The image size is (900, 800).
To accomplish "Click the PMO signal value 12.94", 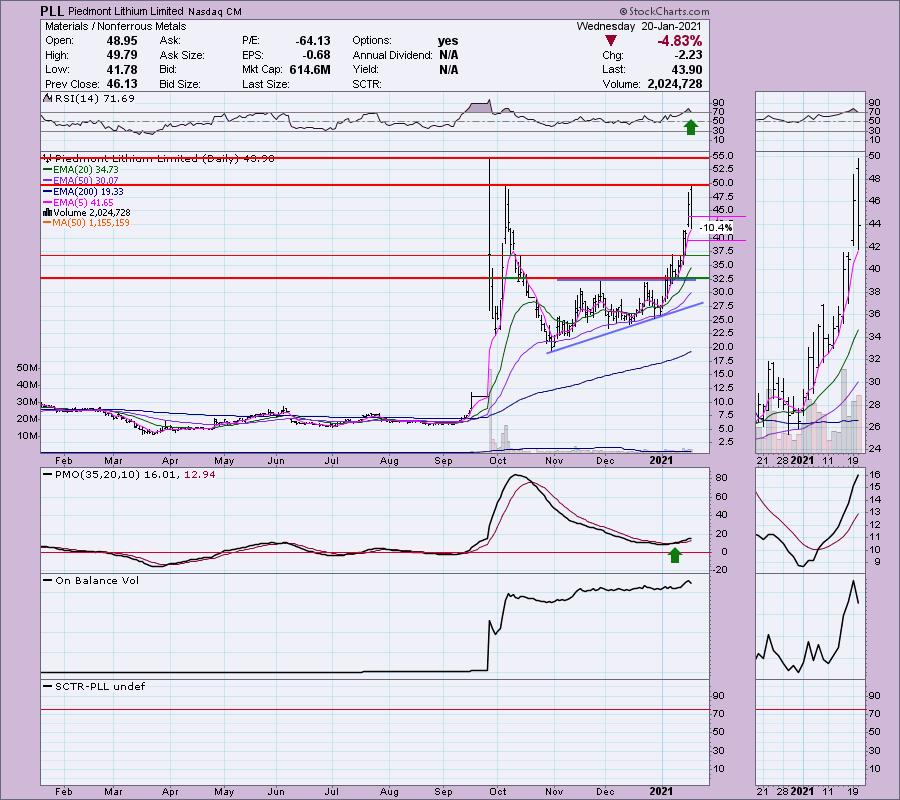I will [x=200, y=475].
